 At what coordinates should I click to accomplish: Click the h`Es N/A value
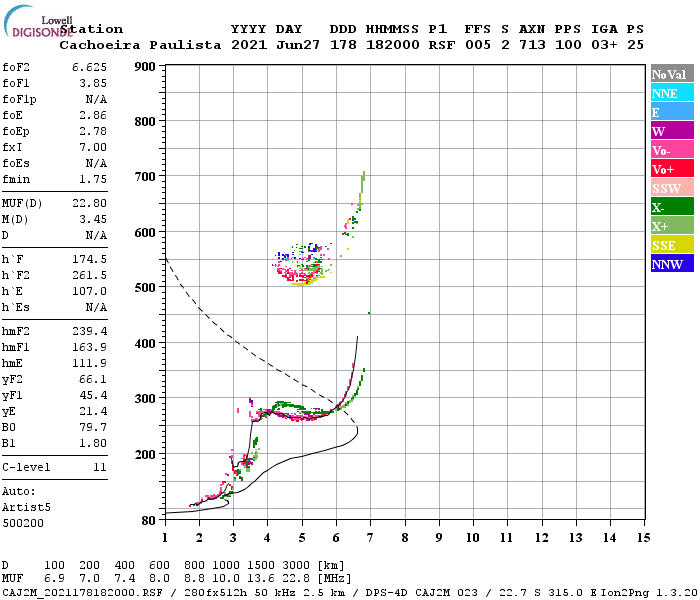point(96,307)
